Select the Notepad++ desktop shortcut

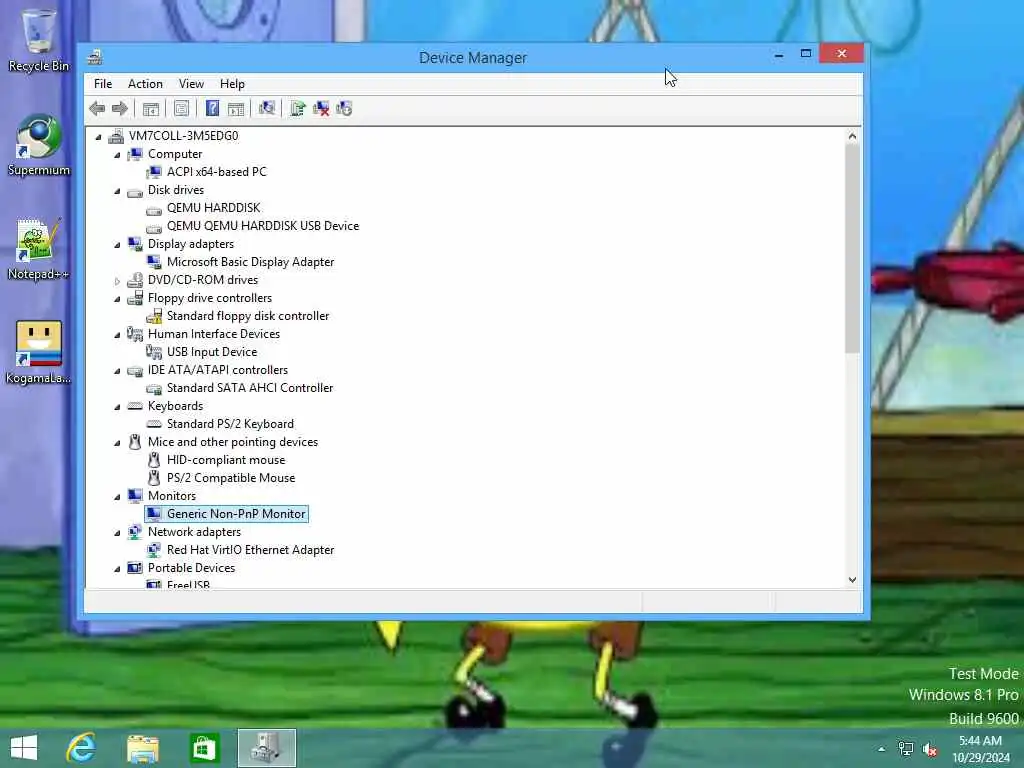[x=38, y=249]
